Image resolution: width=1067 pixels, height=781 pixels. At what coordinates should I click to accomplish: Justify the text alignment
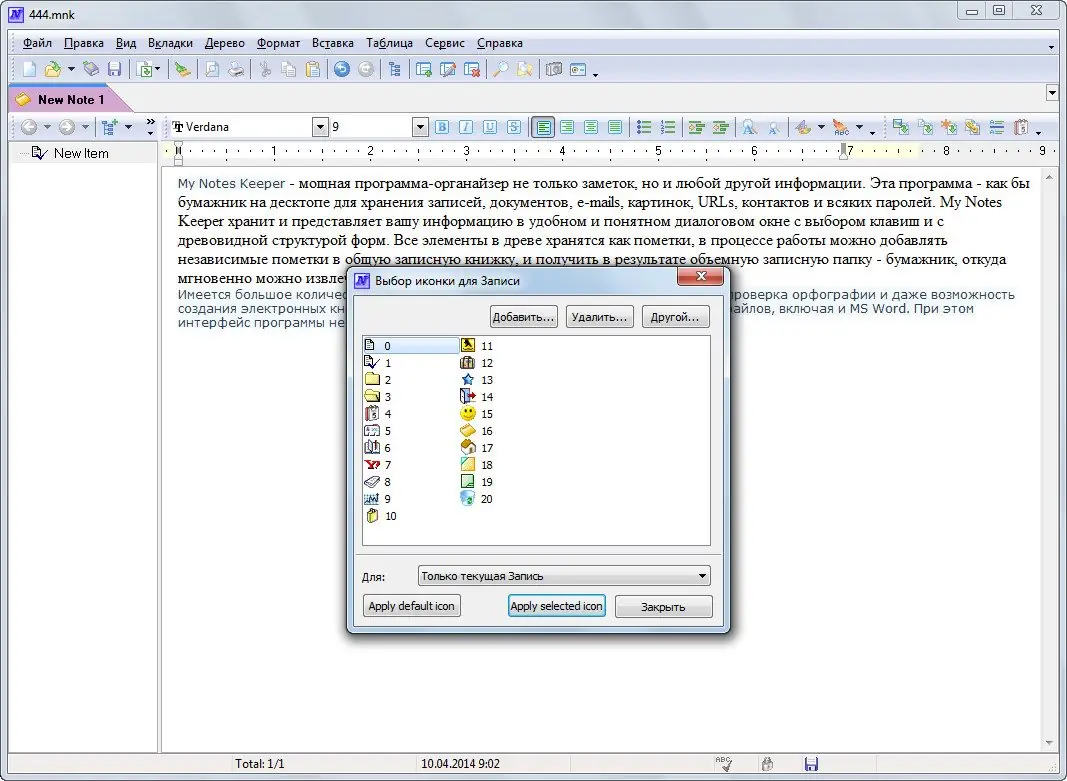tap(615, 127)
